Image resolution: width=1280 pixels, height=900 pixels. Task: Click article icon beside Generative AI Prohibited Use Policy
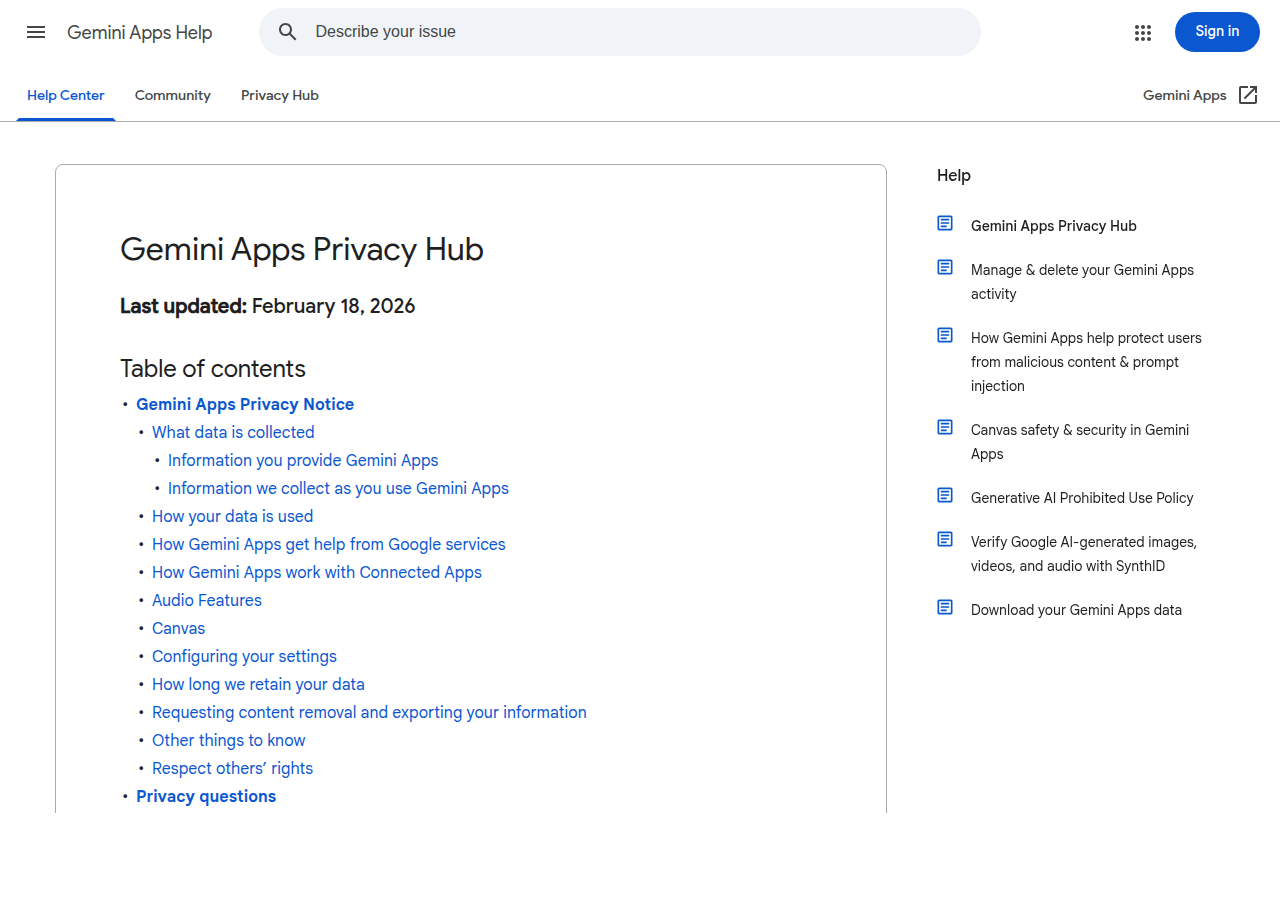(x=945, y=495)
